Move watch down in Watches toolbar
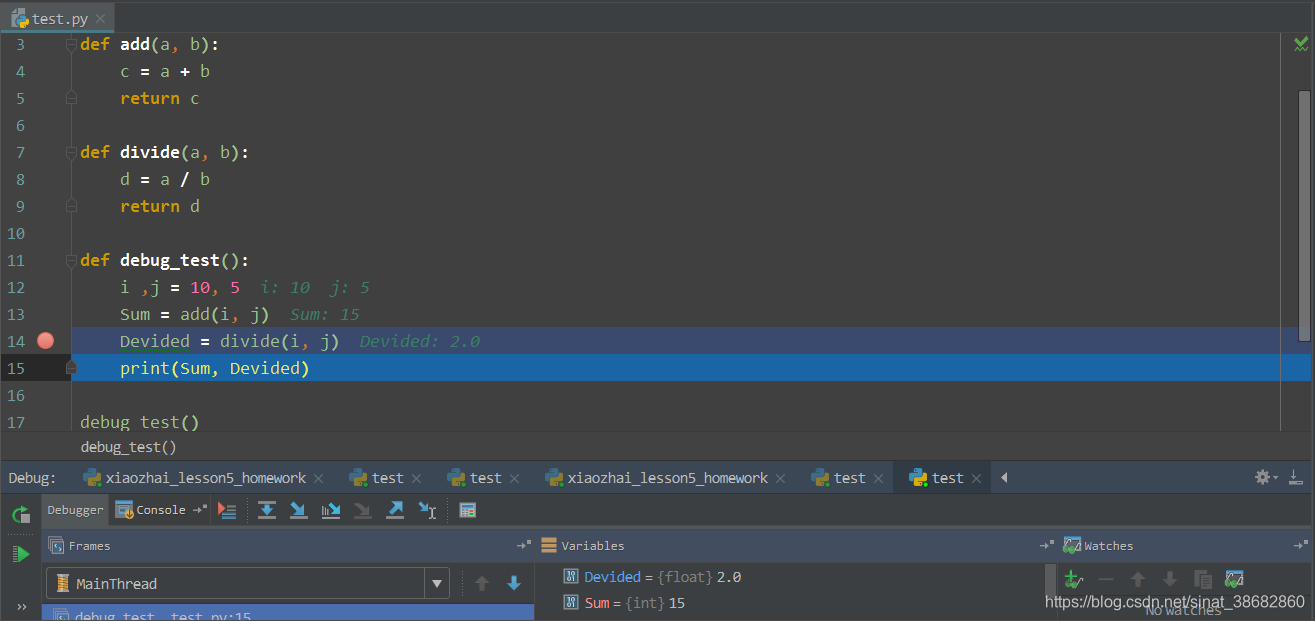 [x=1170, y=579]
